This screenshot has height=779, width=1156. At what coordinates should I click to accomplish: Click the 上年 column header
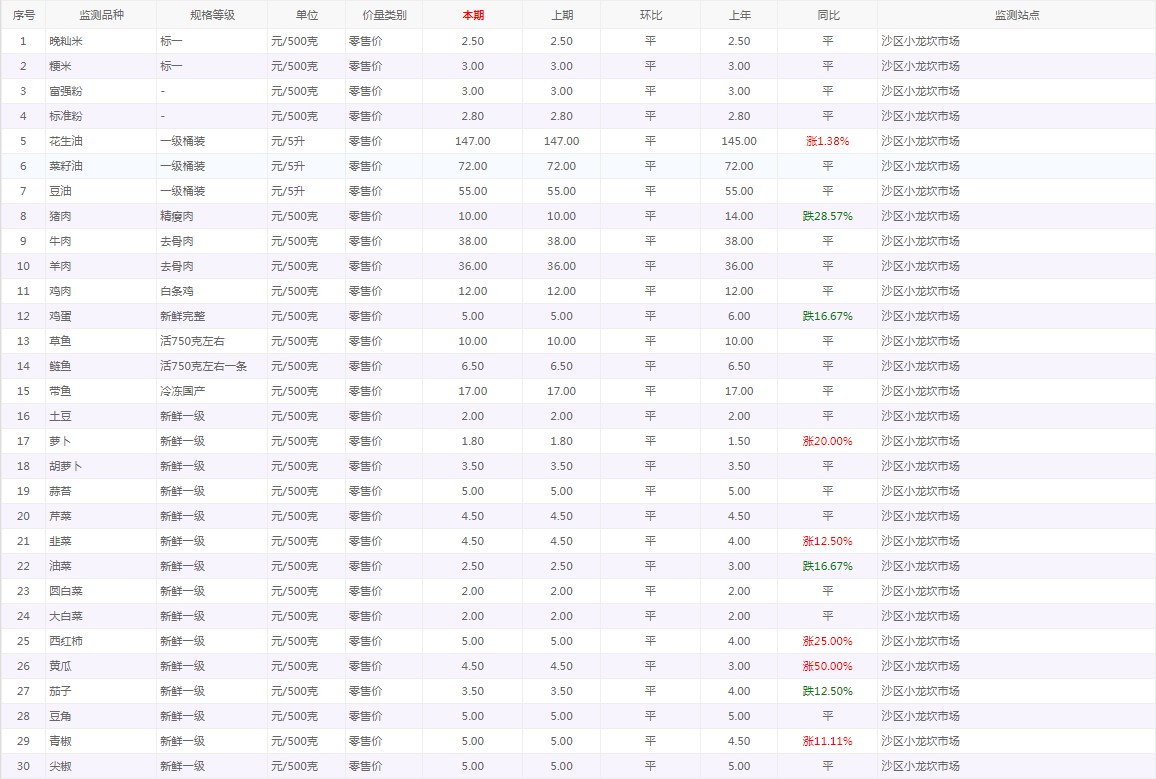[x=738, y=15]
